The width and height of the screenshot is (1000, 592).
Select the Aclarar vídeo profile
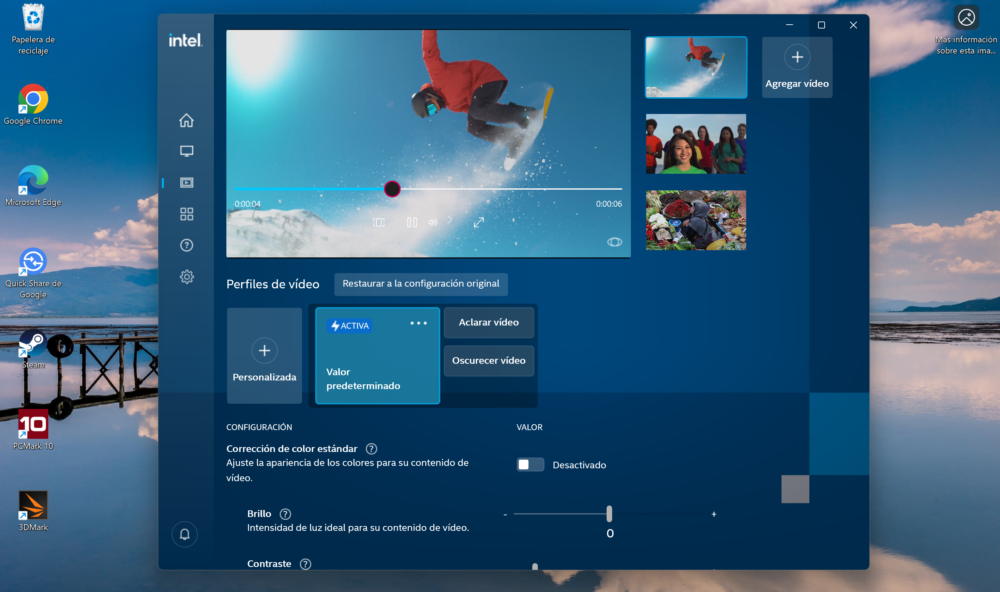(x=489, y=322)
